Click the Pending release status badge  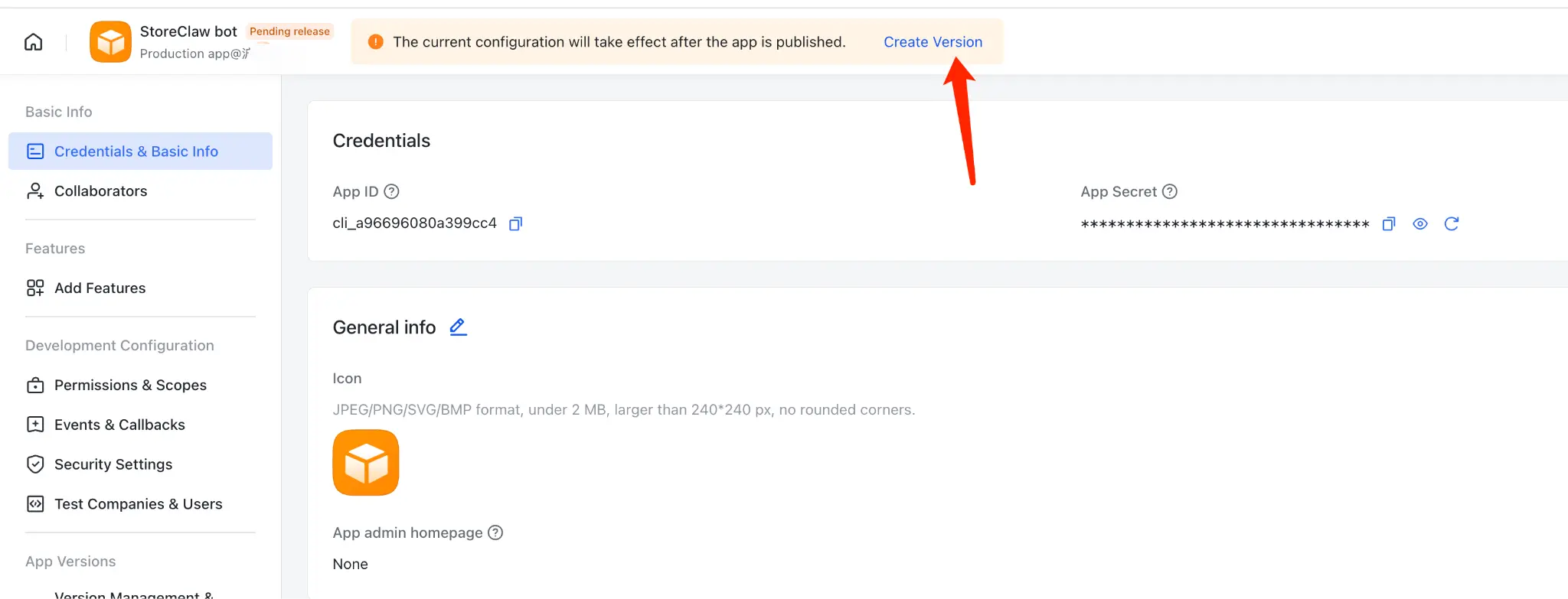(x=289, y=31)
